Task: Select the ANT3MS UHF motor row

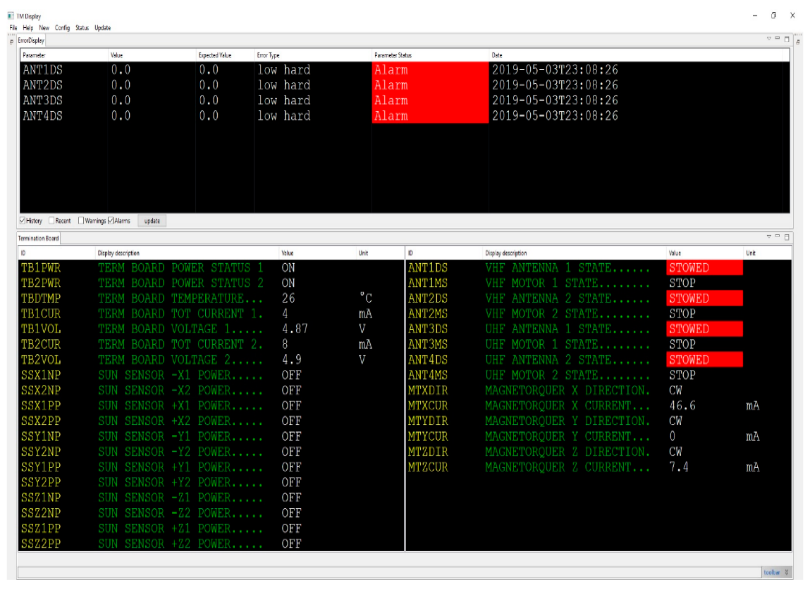Action: (599, 345)
